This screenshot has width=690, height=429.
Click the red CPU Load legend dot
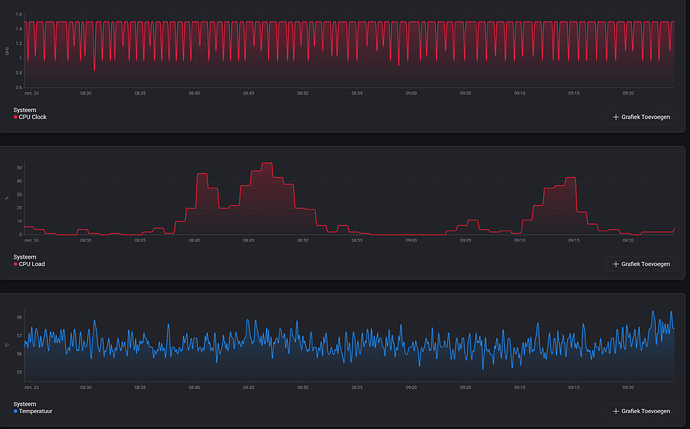(x=15, y=264)
